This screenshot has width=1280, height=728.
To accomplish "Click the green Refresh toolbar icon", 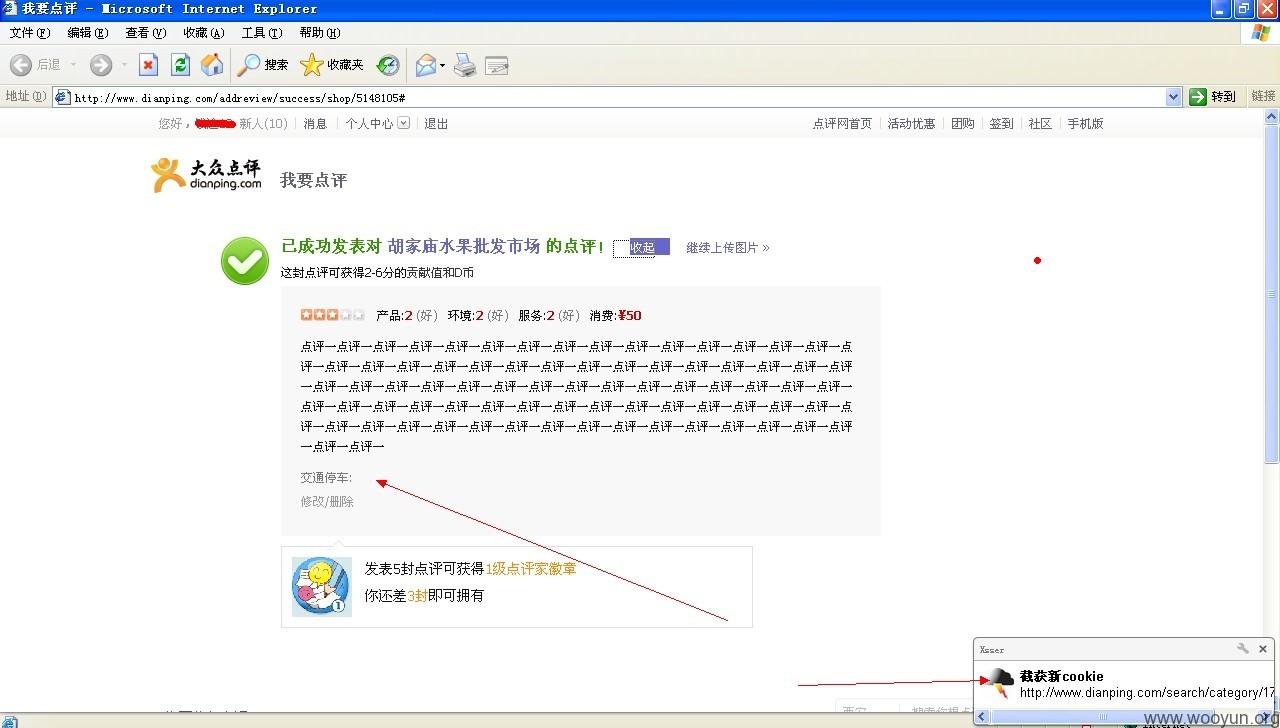I will 180,65.
